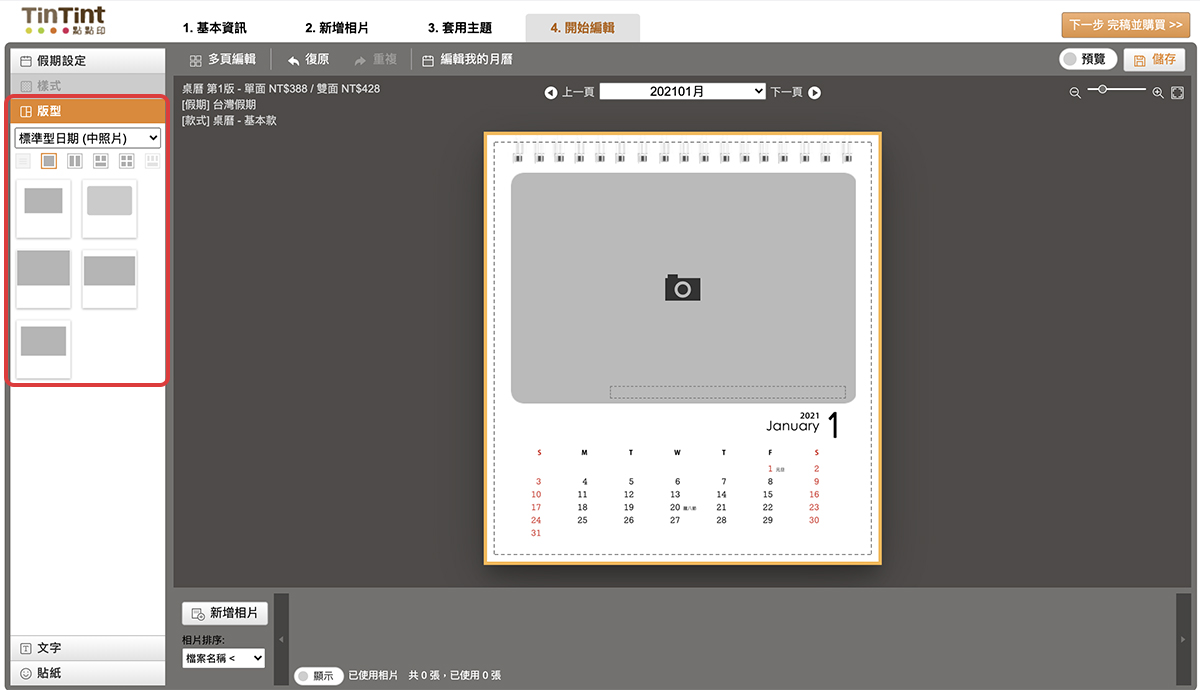Select the text-only layout filter icon
1200x690 pixels.
[23, 161]
